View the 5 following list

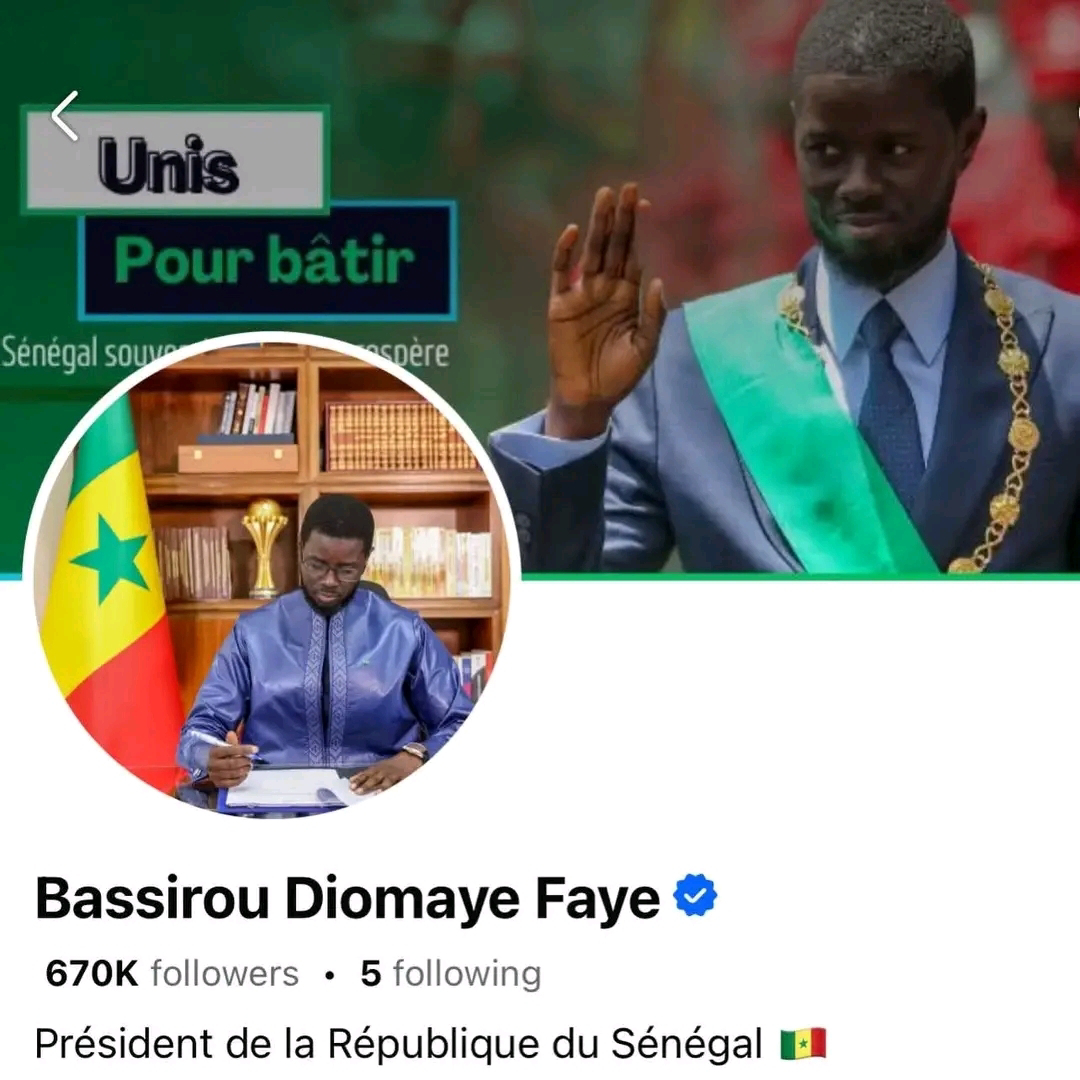point(450,973)
